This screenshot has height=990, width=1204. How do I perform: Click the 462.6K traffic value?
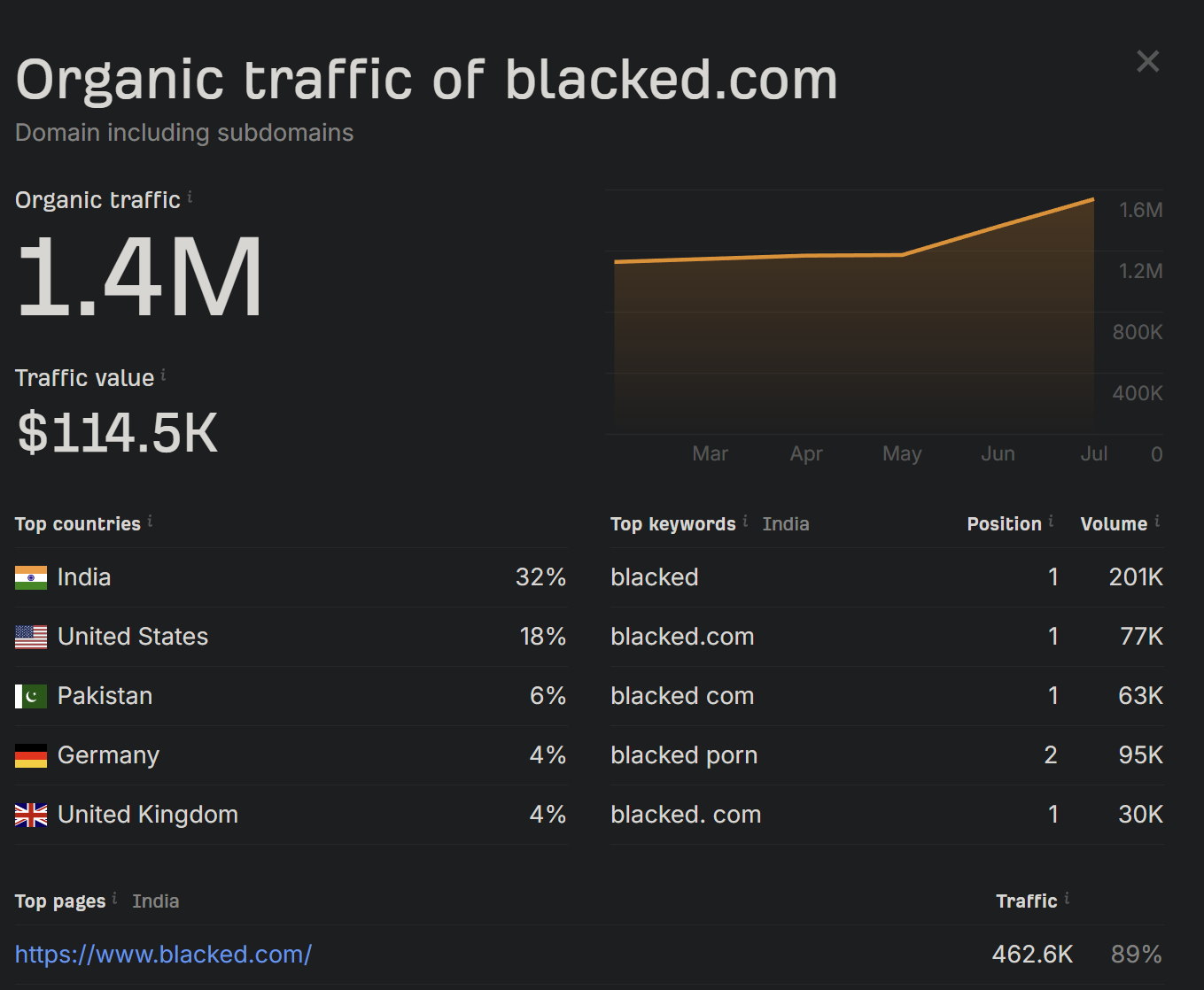(x=1032, y=954)
